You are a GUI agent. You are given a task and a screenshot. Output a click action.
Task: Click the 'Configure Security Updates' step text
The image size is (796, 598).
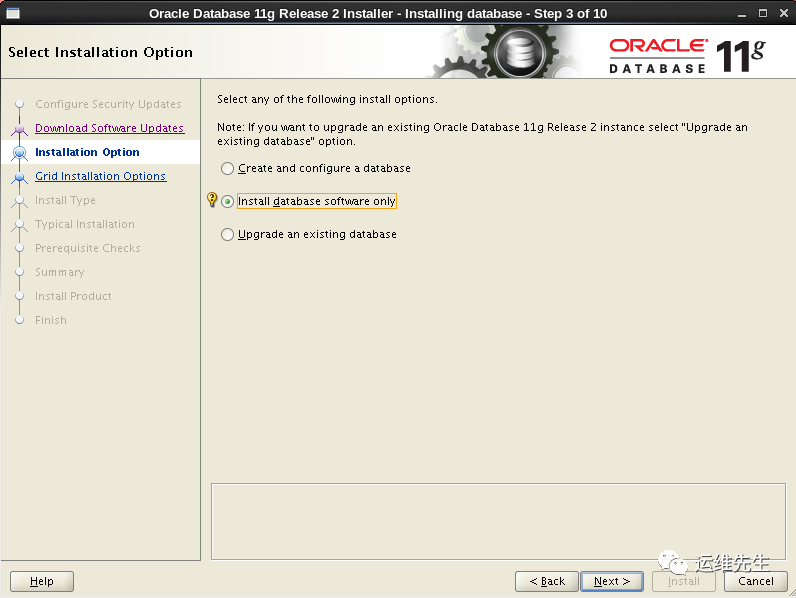(x=108, y=104)
